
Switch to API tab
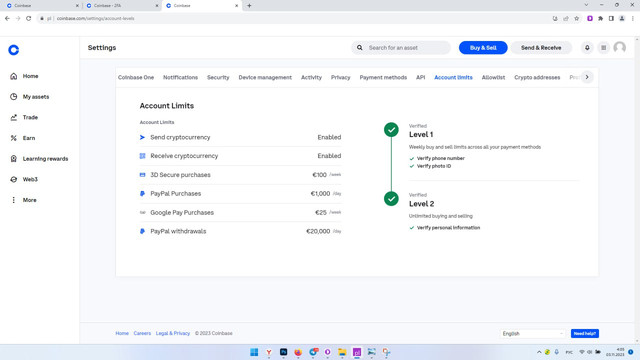click(420, 78)
